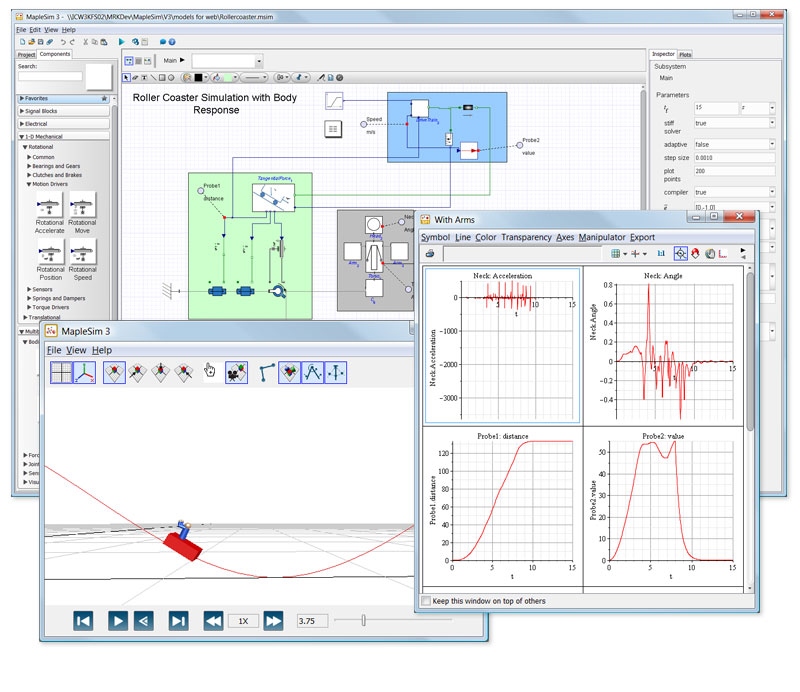Open the Transparency menu in plot window
Viewport: 800px width, 692px height.
526,237
